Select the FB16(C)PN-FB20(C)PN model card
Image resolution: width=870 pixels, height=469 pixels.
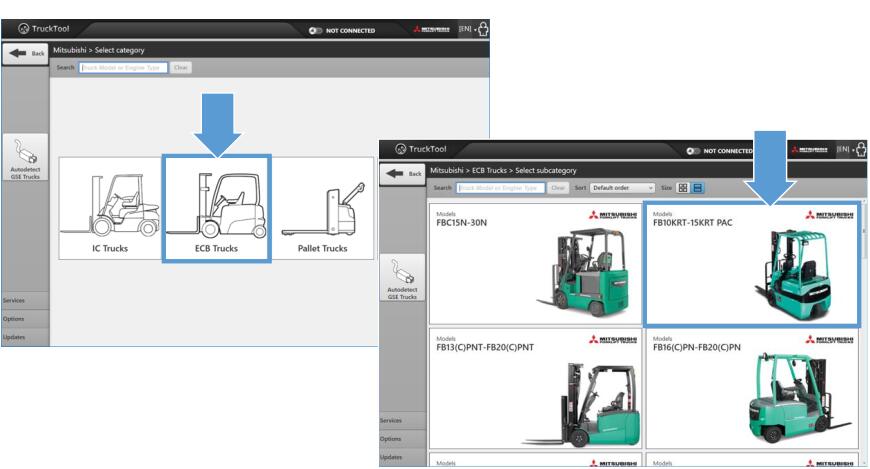click(x=752, y=389)
